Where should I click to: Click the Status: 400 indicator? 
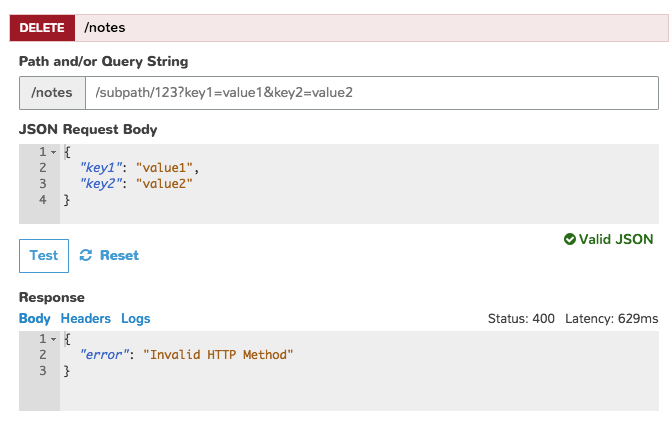(x=521, y=318)
